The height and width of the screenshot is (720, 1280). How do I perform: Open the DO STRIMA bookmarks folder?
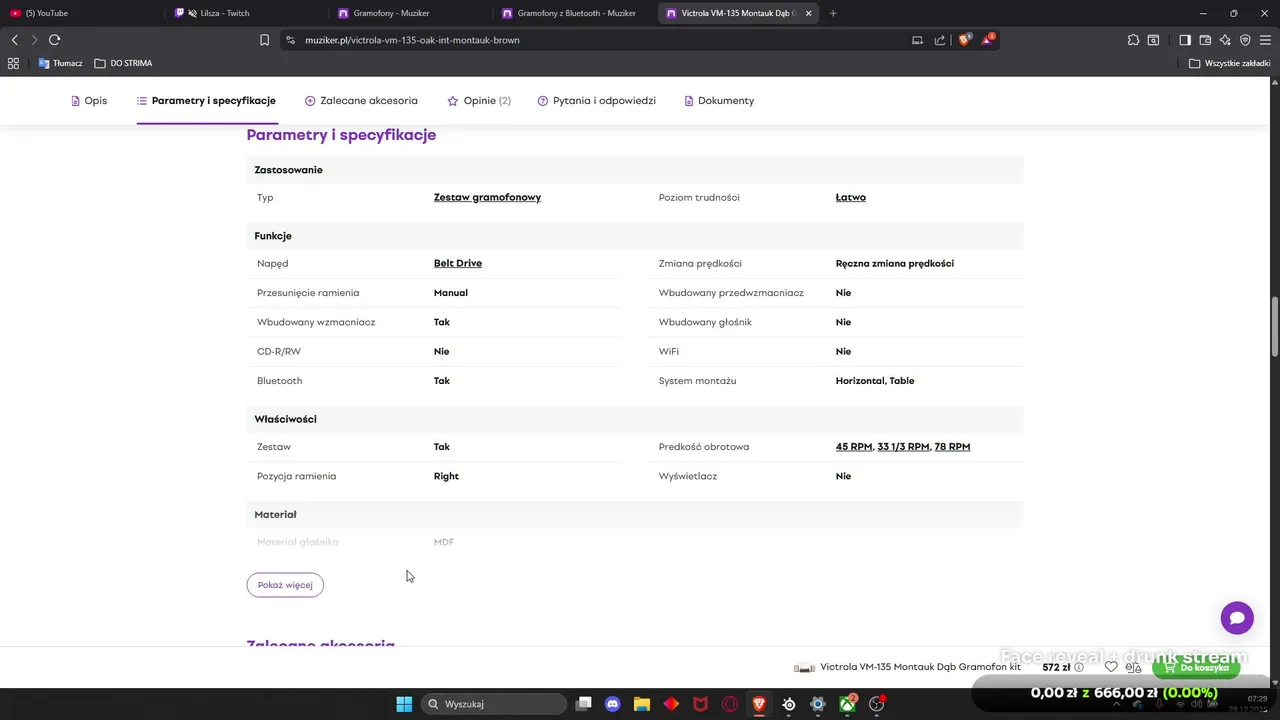(x=123, y=63)
